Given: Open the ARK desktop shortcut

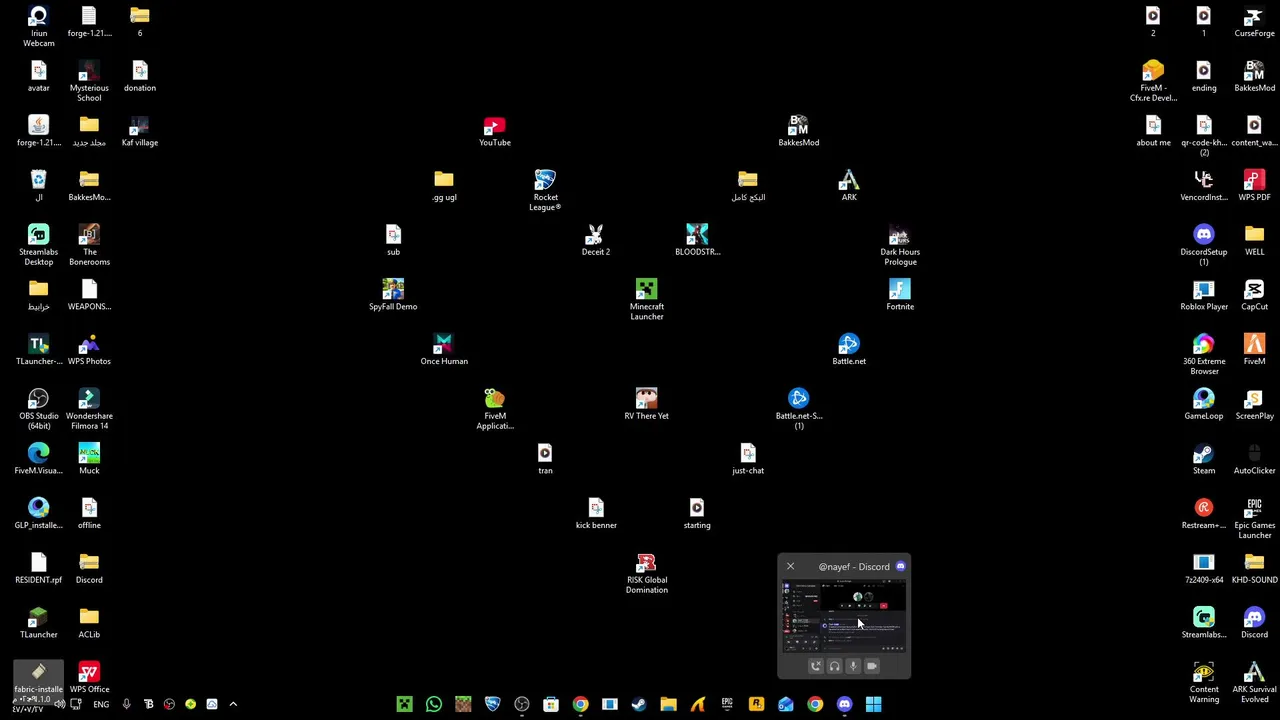Looking at the screenshot, I should point(849,186).
